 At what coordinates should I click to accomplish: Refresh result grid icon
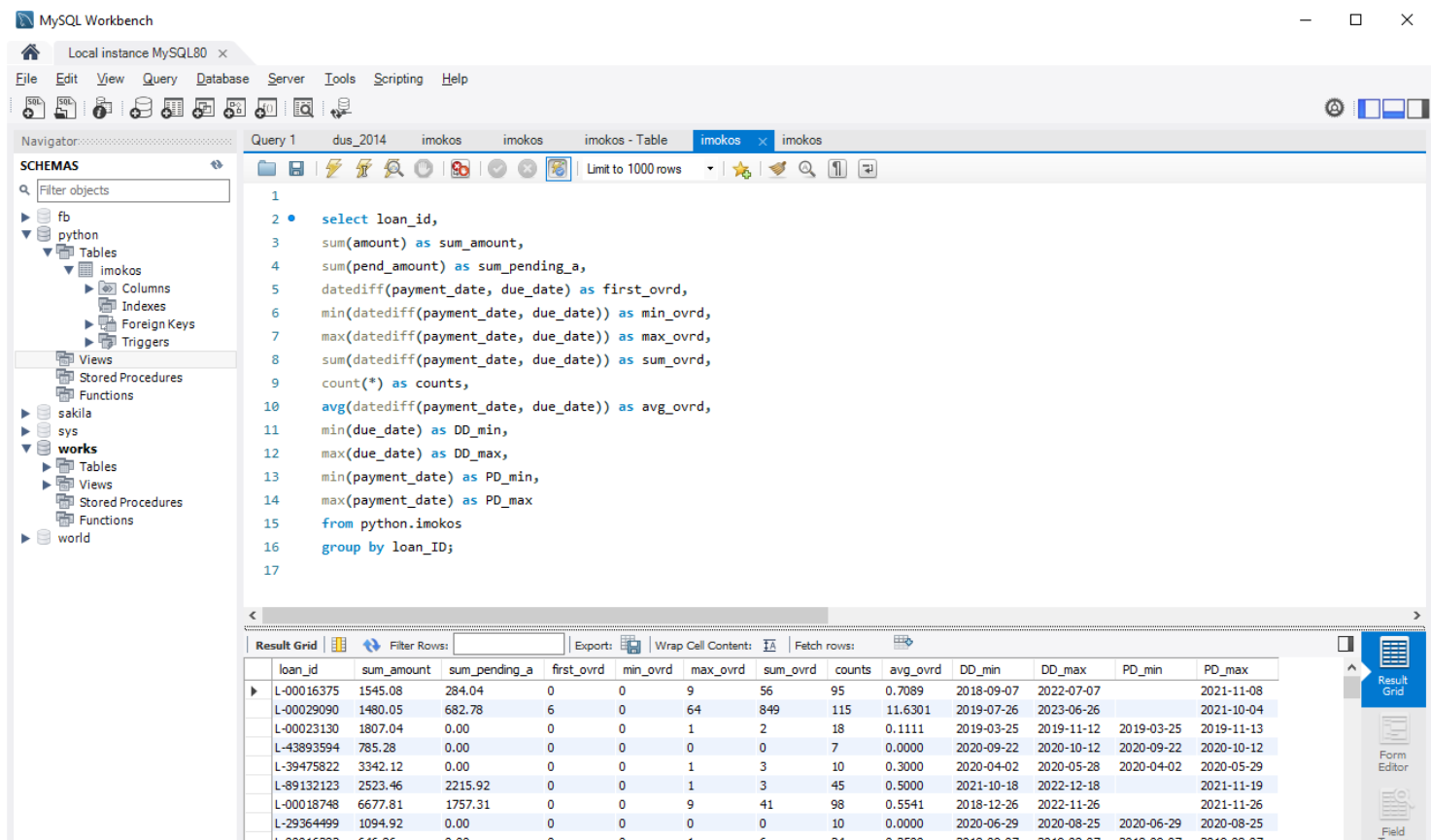pyautogui.click(x=371, y=645)
